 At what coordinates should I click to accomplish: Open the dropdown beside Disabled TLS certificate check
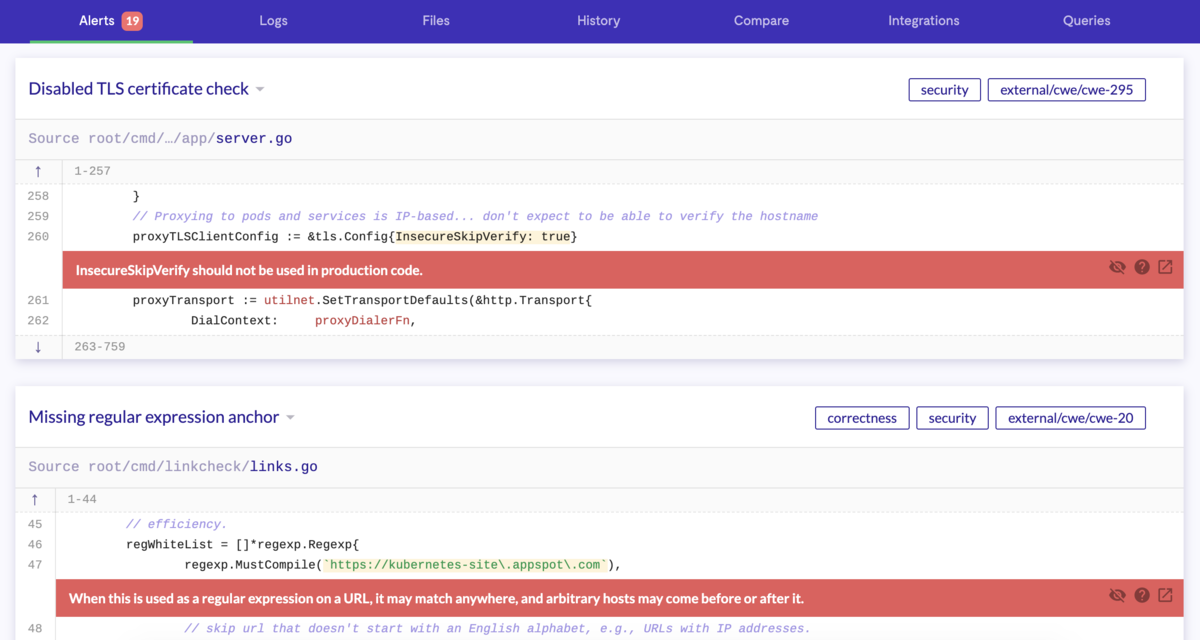(260, 88)
